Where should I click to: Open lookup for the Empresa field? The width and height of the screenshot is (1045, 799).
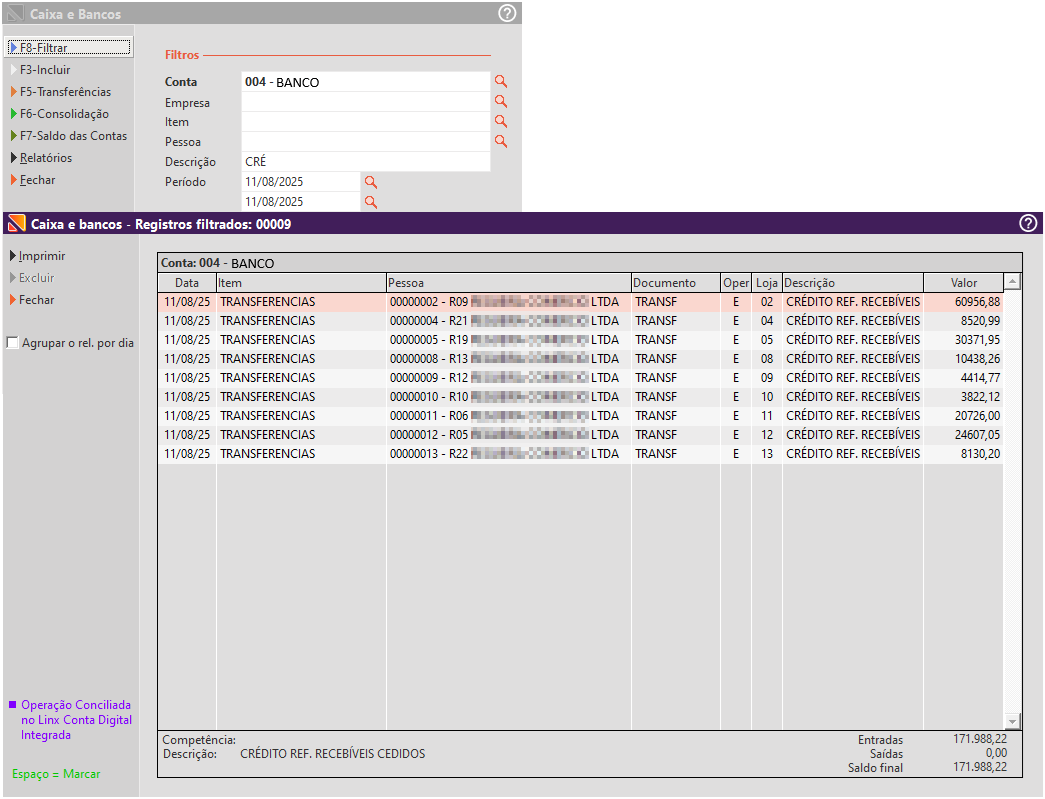tap(501, 101)
